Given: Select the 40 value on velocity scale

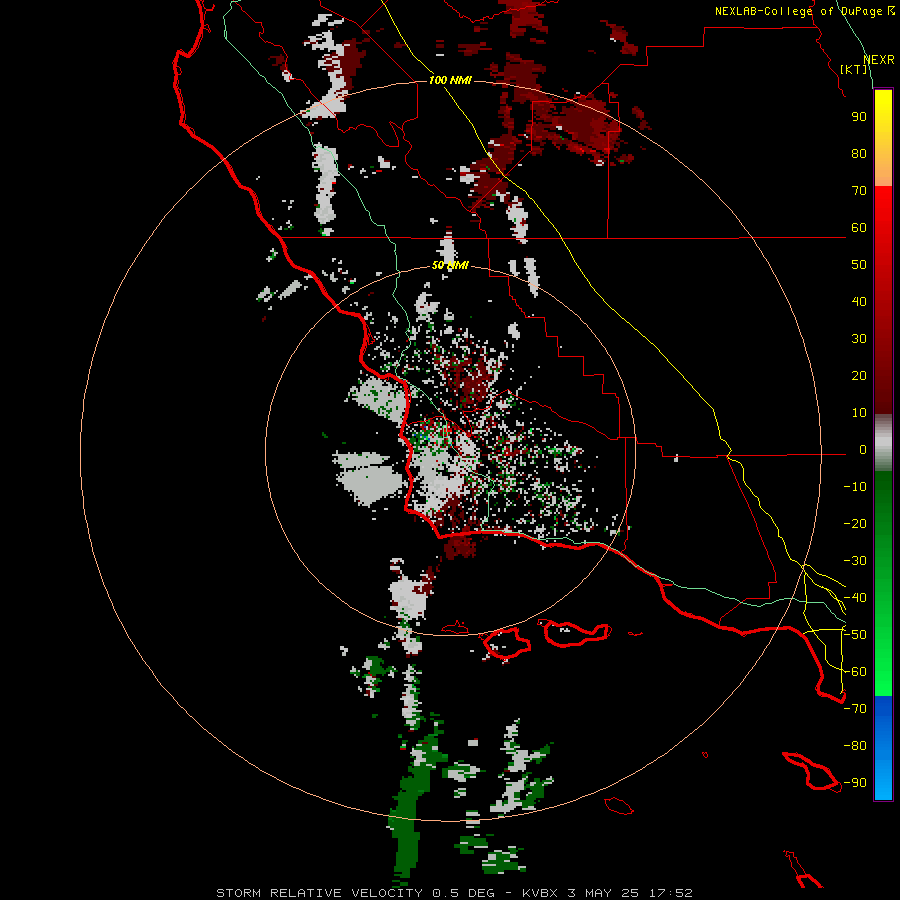Looking at the screenshot, I should pos(859,301).
